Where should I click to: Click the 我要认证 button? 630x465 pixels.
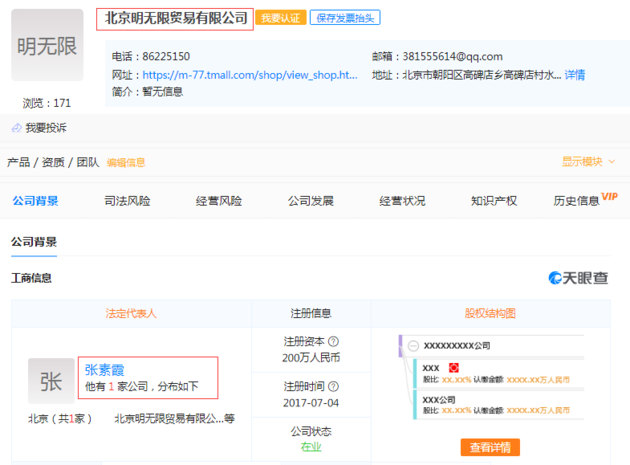click(280, 18)
